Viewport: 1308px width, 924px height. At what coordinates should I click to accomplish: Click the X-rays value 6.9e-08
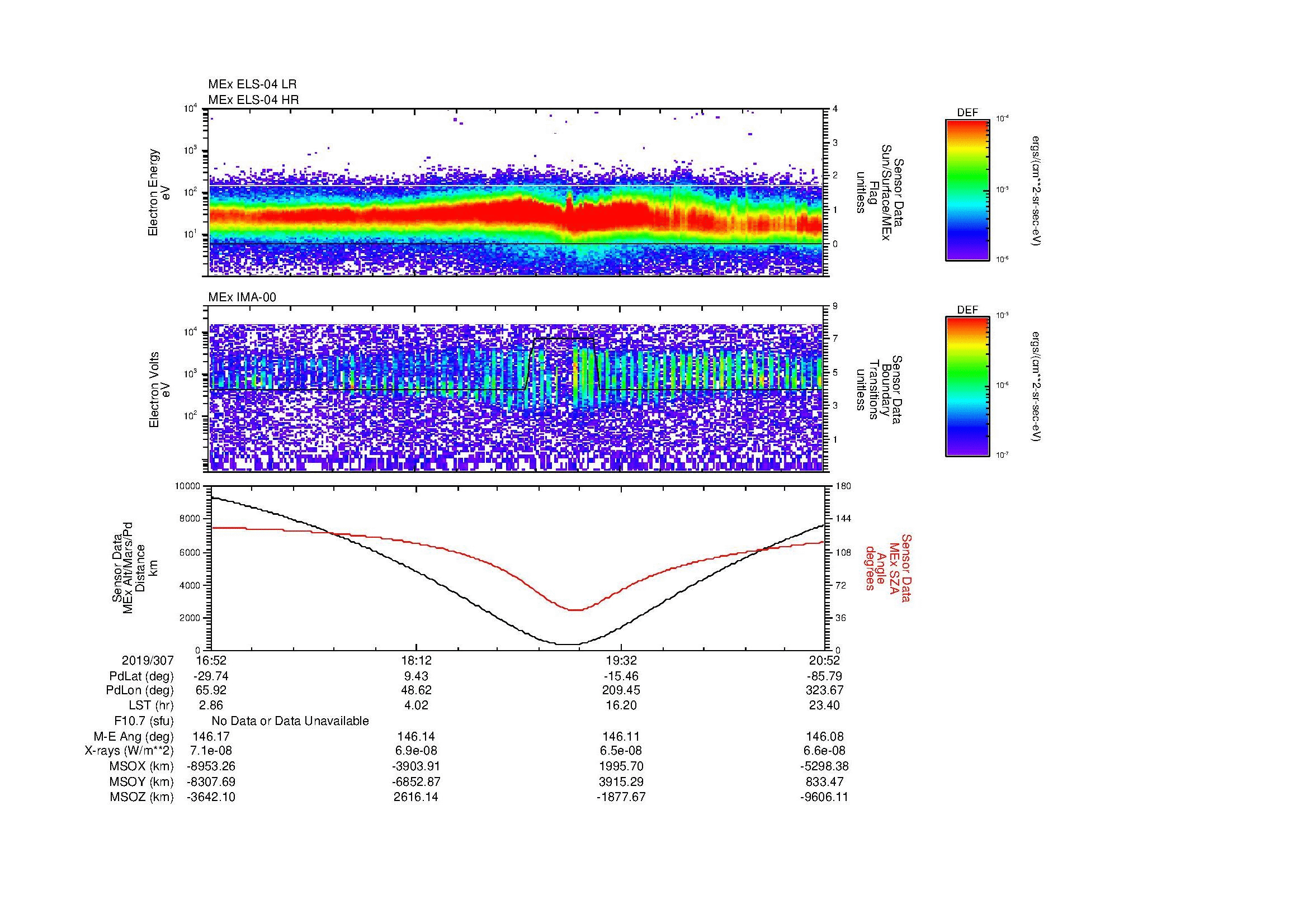417,751
